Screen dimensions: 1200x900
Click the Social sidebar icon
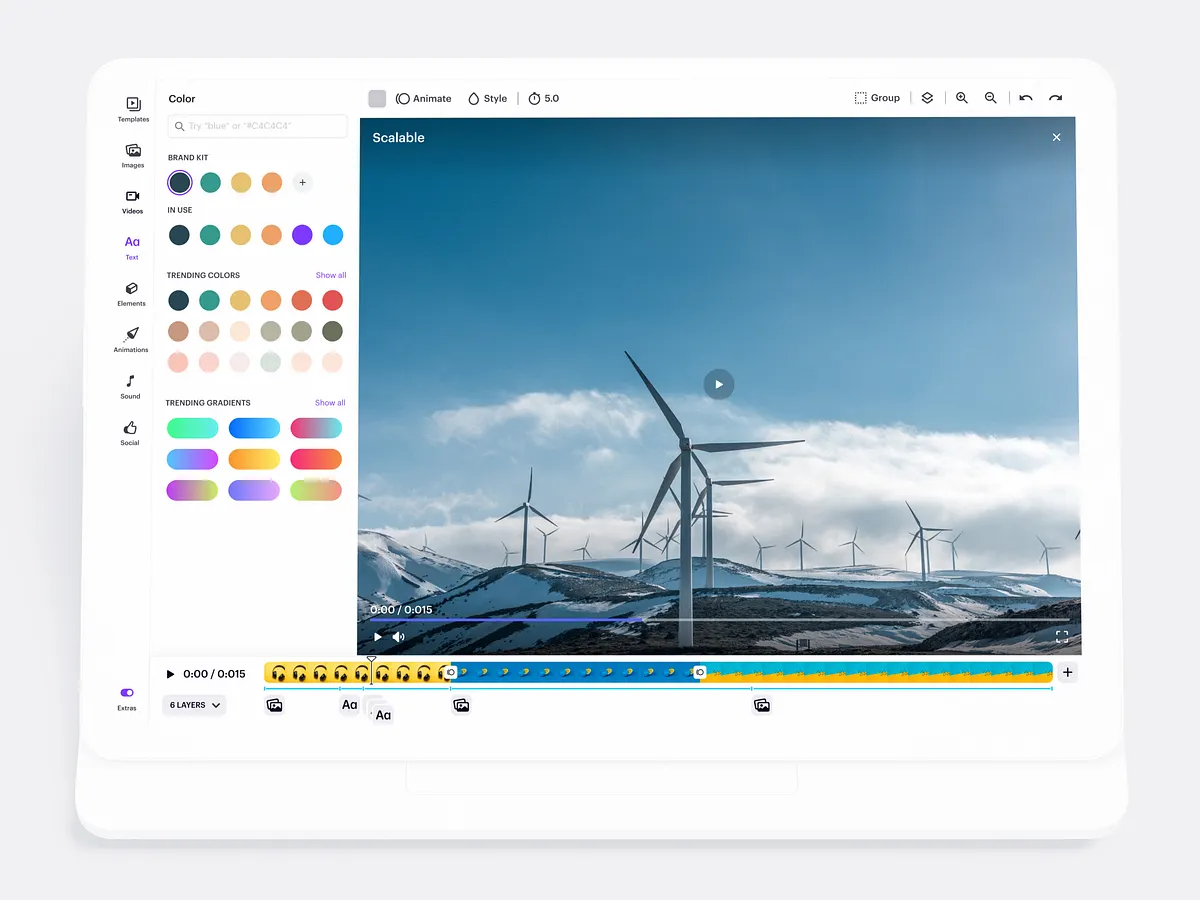pos(129,431)
